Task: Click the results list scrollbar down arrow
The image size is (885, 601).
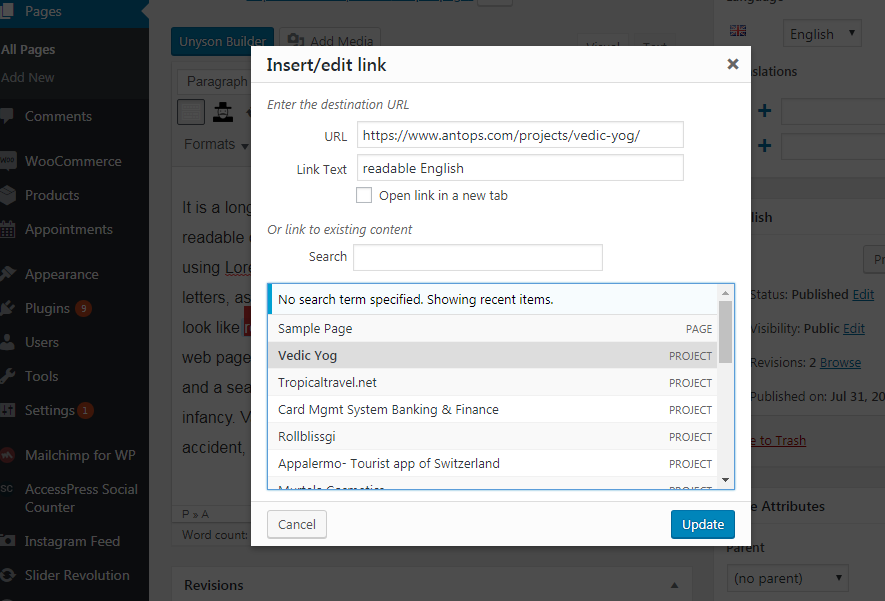Action: tap(725, 480)
